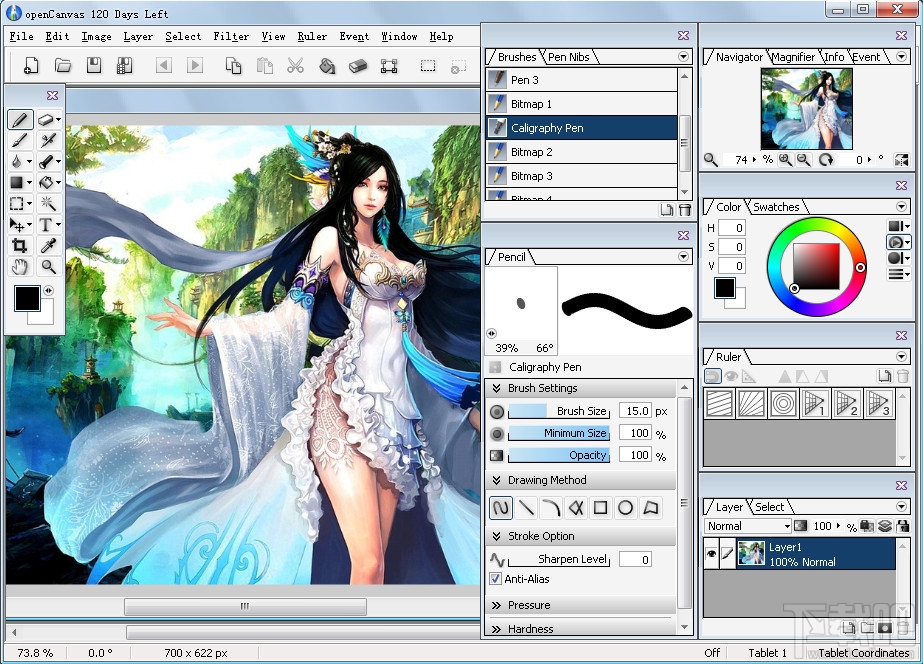This screenshot has height=664, width=923.
Task: Pick the Hand pan tool
Action: pyautogui.click(x=19, y=267)
